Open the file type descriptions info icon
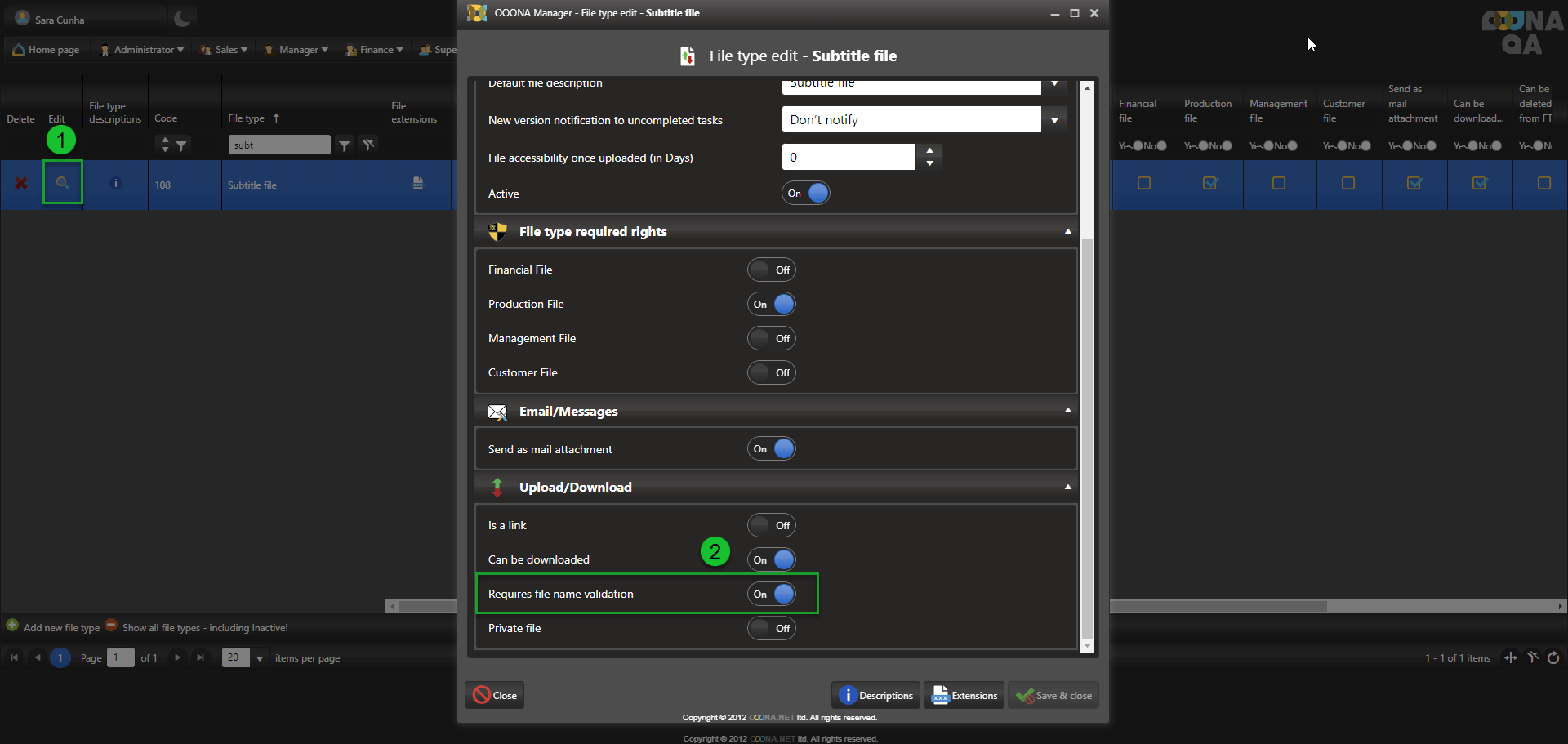Image resolution: width=1568 pixels, height=744 pixels. click(x=115, y=184)
